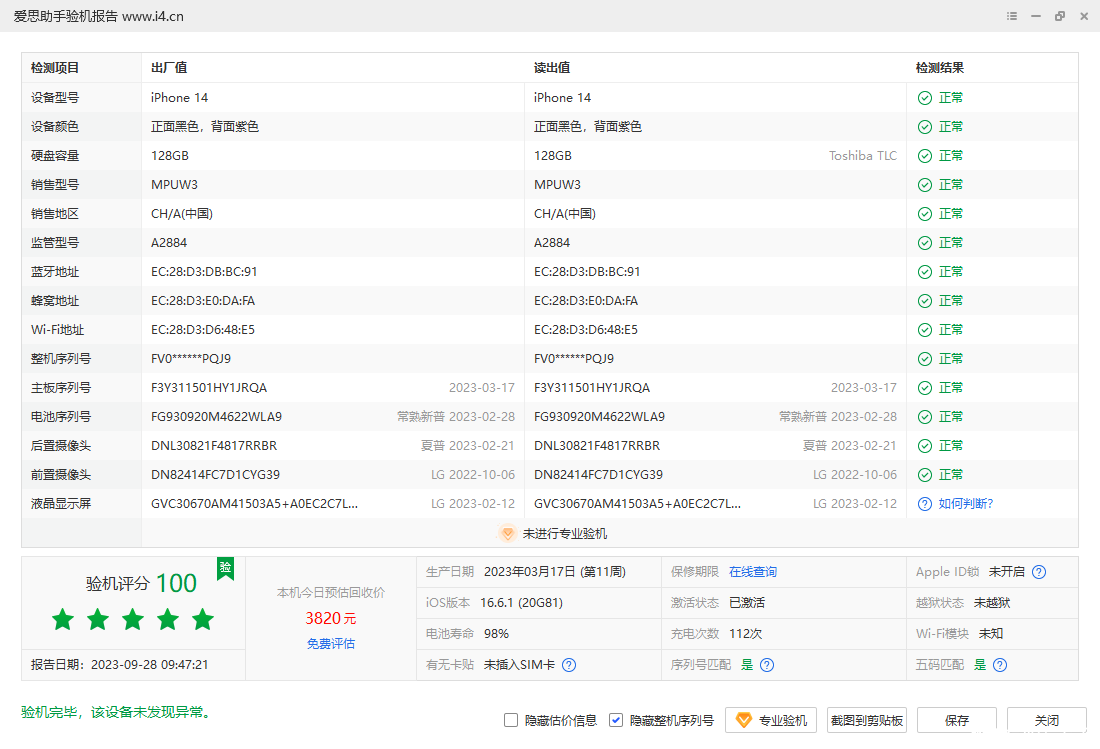Click help icon next to 未插入SIM卡

pyautogui.click(x=569, y=665)
